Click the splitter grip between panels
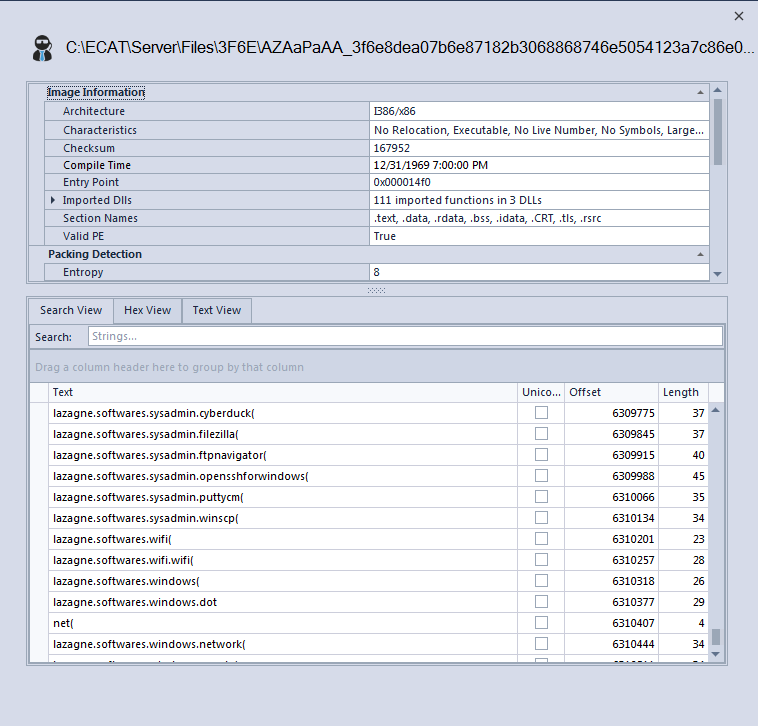Image resolution: width=758 pixels, height=726 pixels. tap(376, 290)
